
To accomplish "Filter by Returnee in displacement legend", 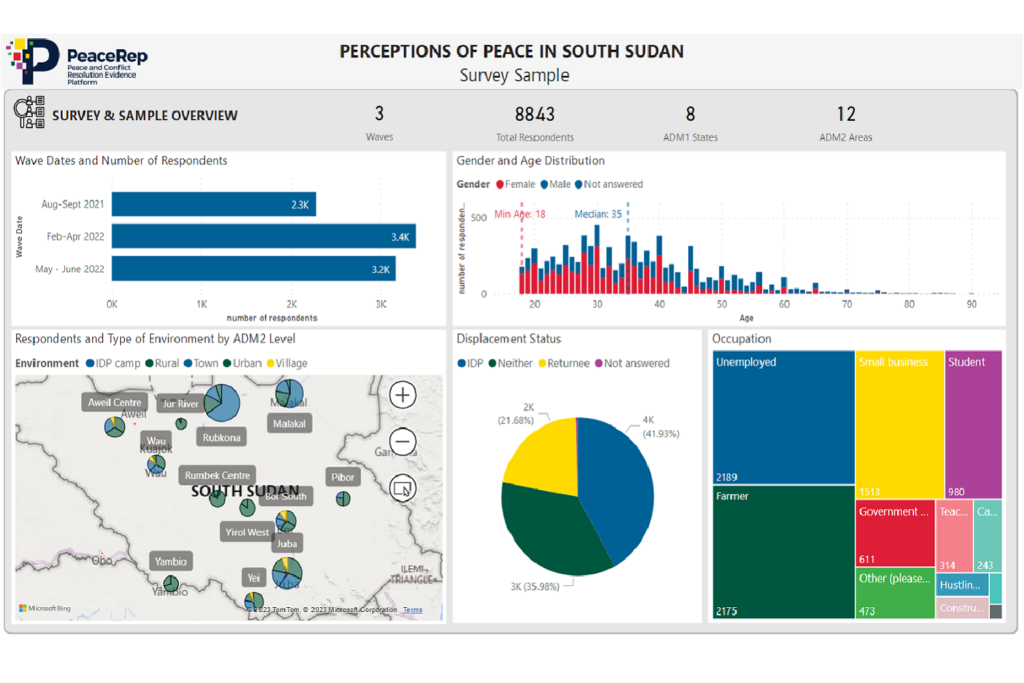I will [564, 364].
